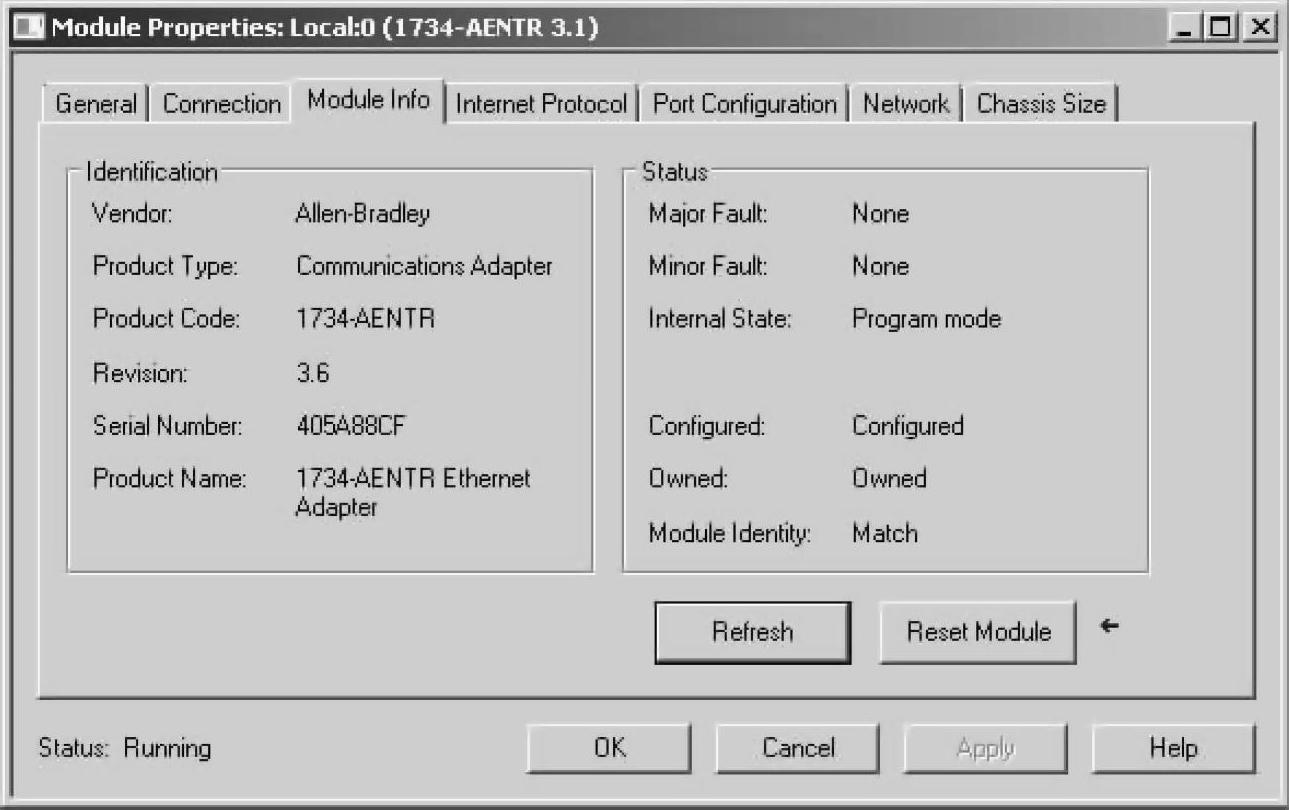This screenshot has width=1289, height=810.
Task: Click serial number 405A88CF
Action: click(351, 427)
